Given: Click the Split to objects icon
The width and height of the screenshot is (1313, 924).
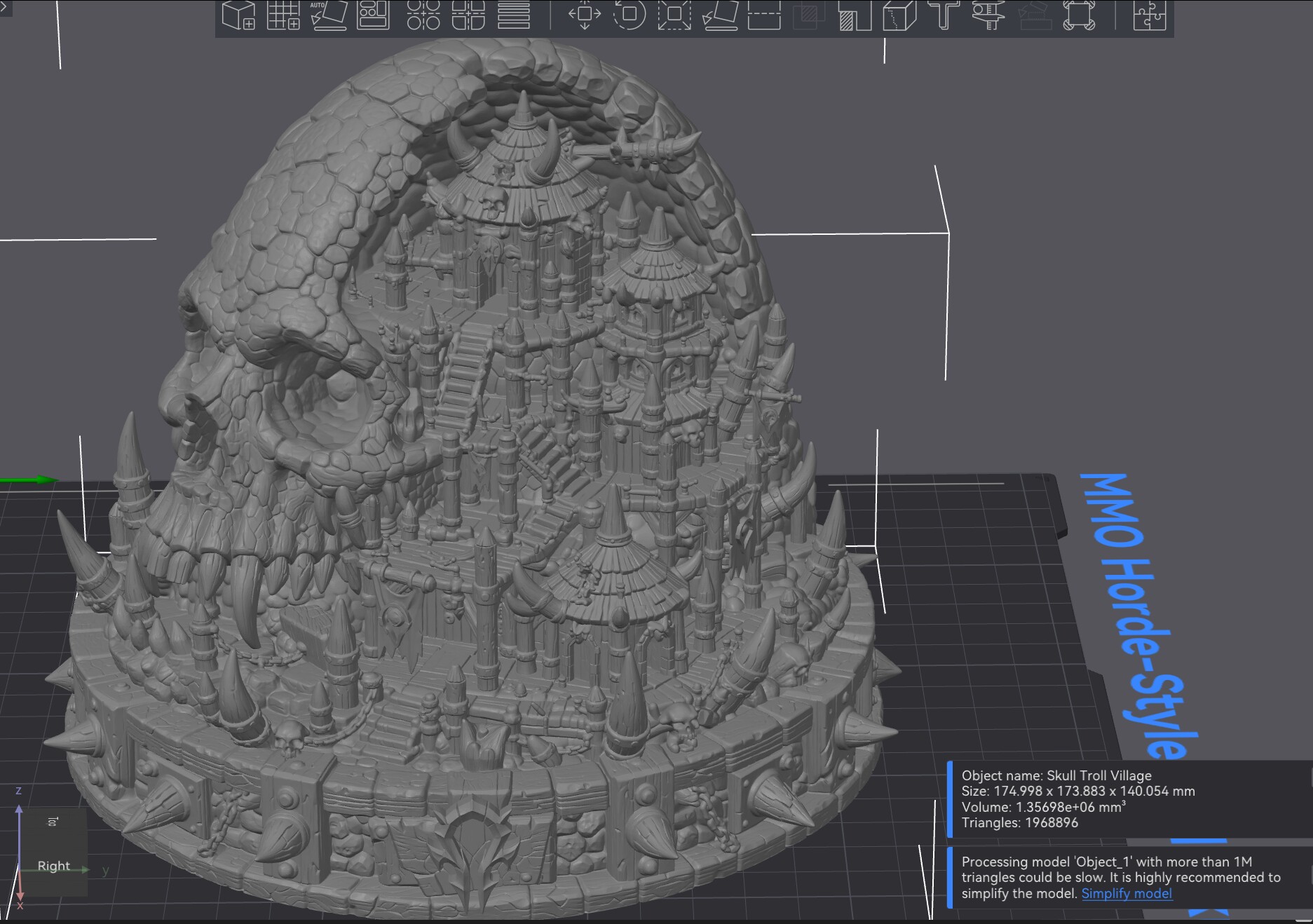Looking at the screenshot, I should point(423,15).
